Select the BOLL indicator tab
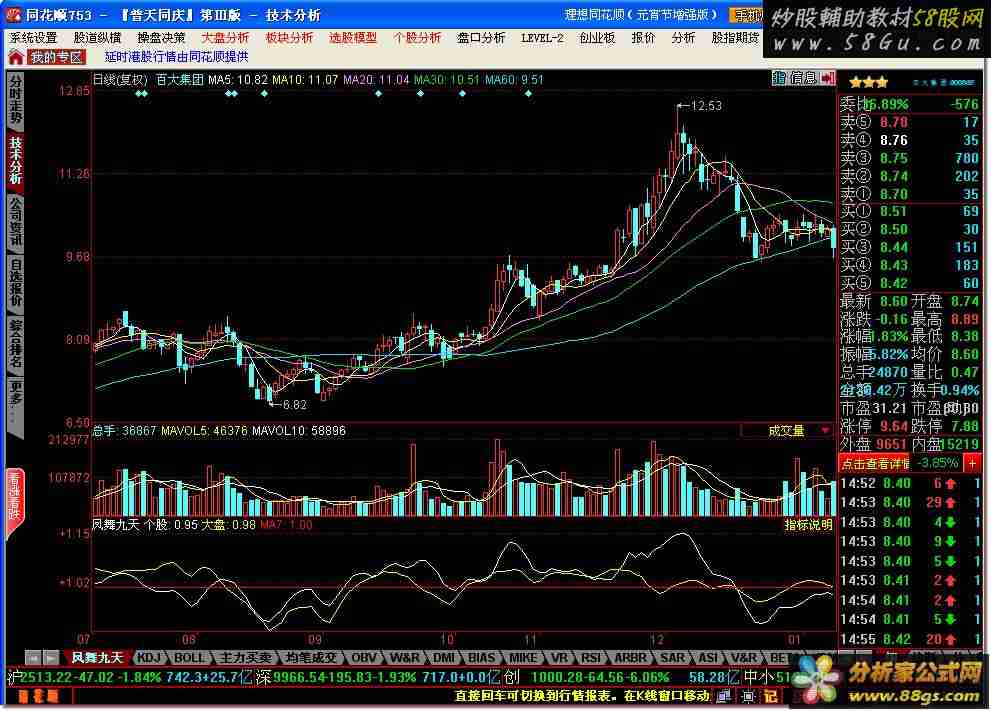The height and width of the screenshot is (711, 991). click(x=190, y=657)
